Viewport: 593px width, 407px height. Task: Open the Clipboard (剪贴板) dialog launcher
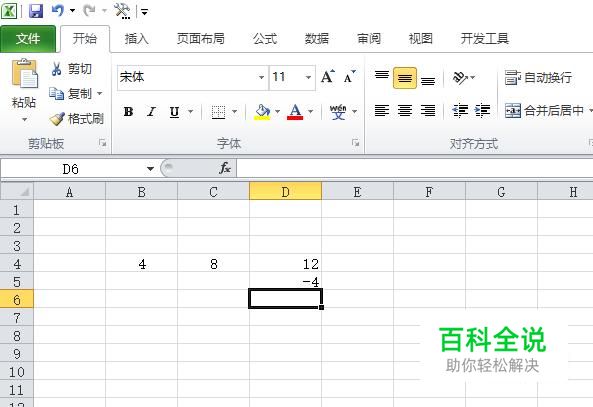(102, 143)
